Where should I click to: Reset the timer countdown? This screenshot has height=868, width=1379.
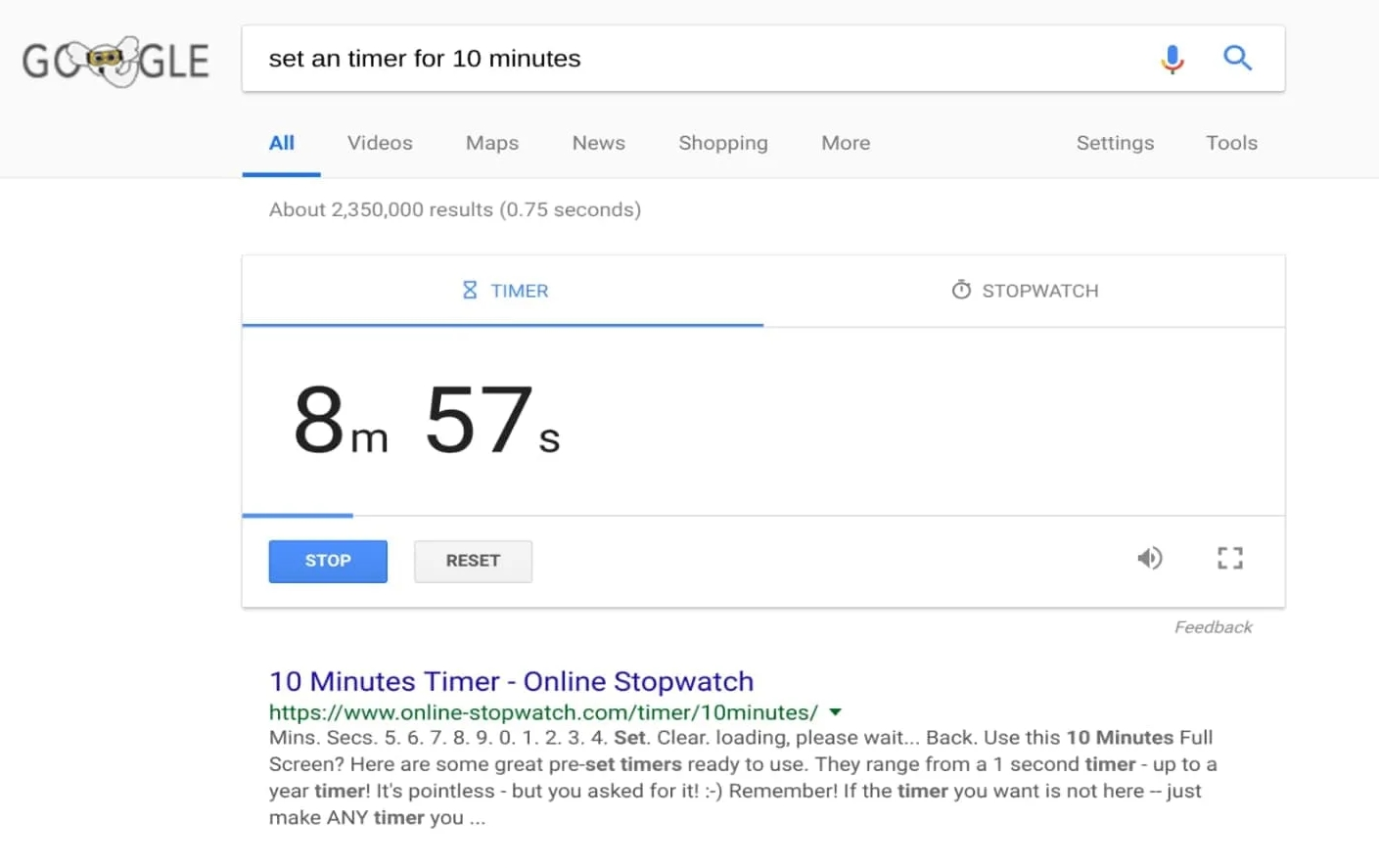(473, 561)
